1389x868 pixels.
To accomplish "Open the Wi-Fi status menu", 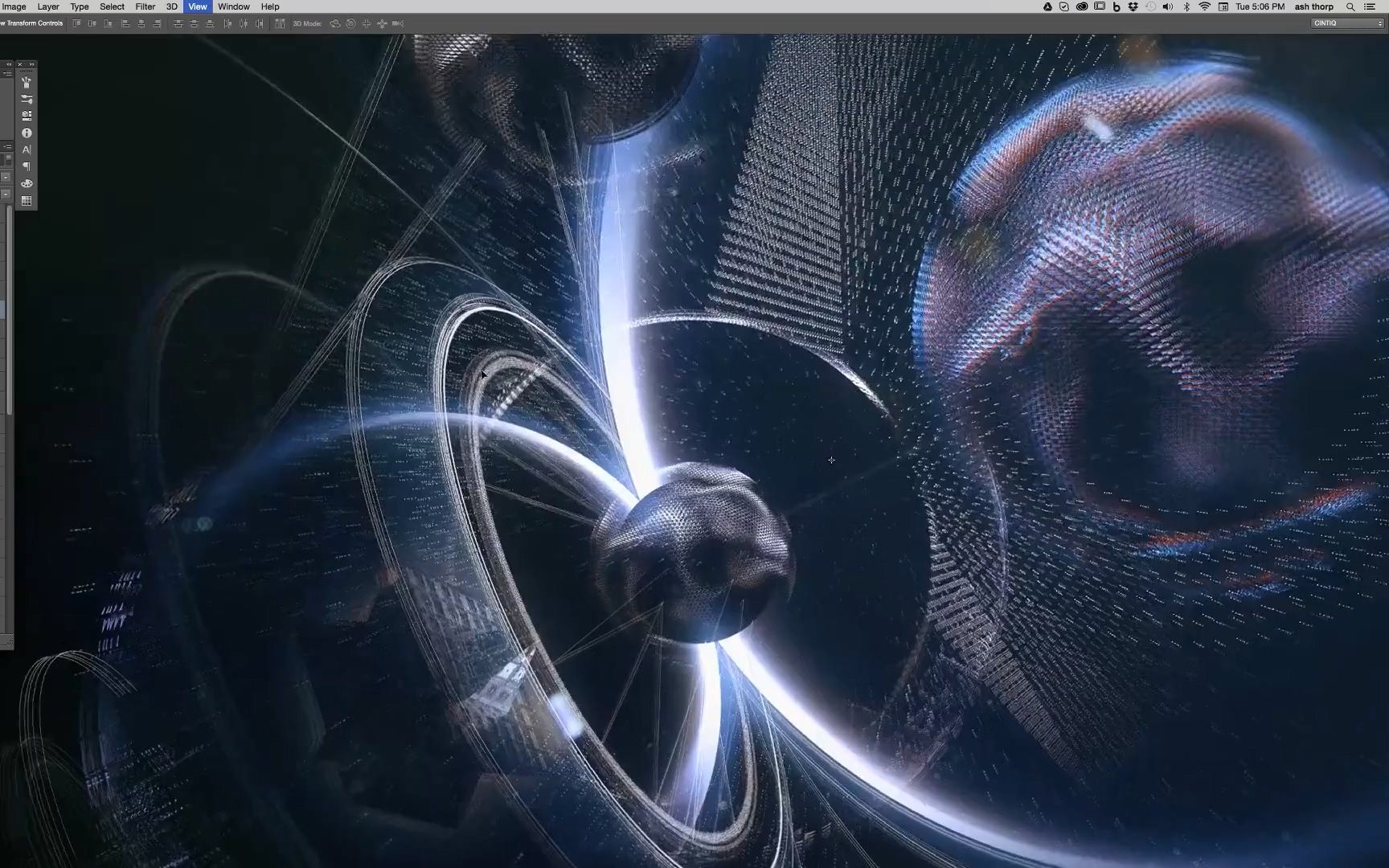I will pos(1204,6).
